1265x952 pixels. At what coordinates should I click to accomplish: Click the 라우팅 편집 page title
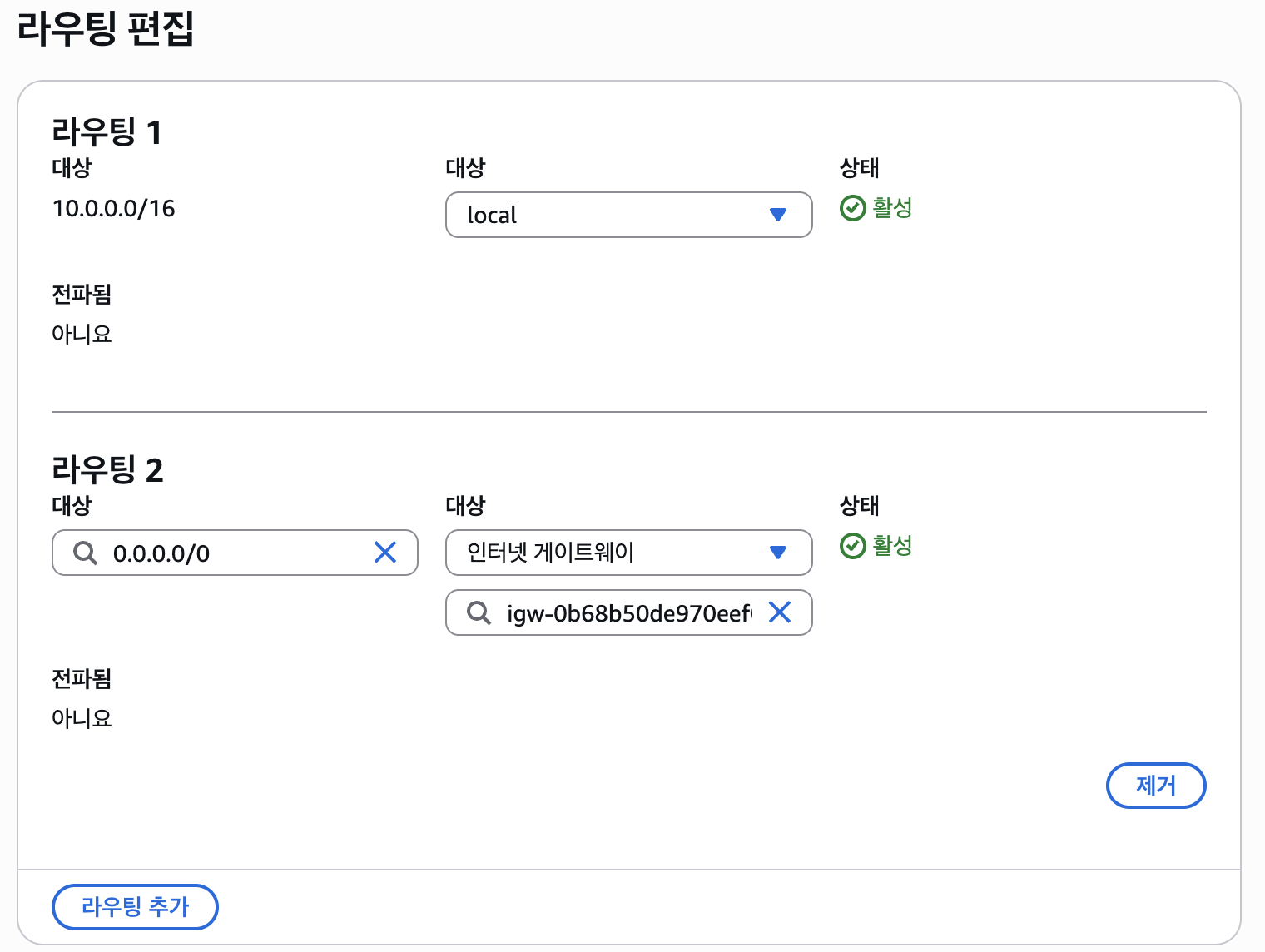coord(106,29)
